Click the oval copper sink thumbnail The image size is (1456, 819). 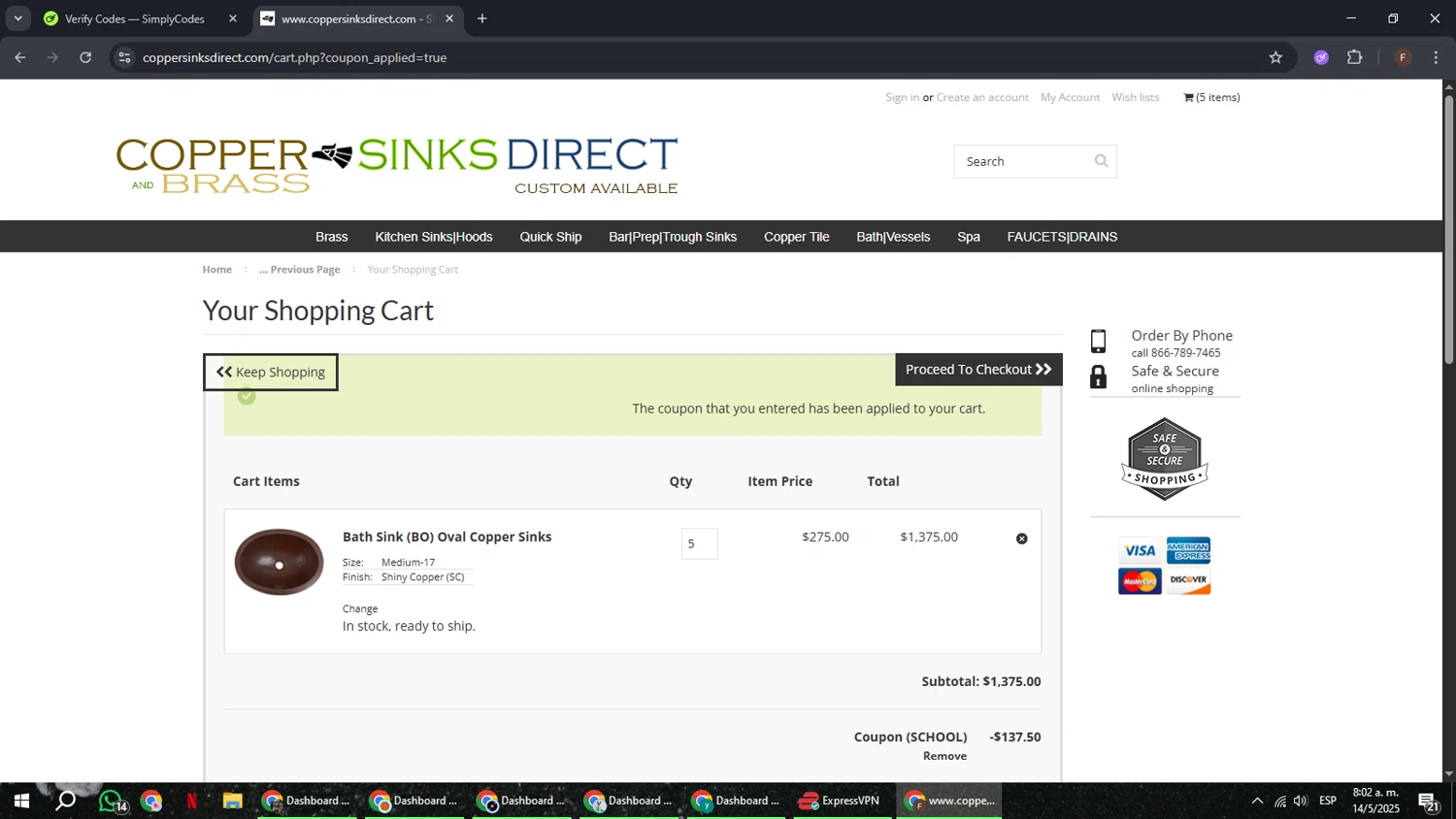click(279, 562)
